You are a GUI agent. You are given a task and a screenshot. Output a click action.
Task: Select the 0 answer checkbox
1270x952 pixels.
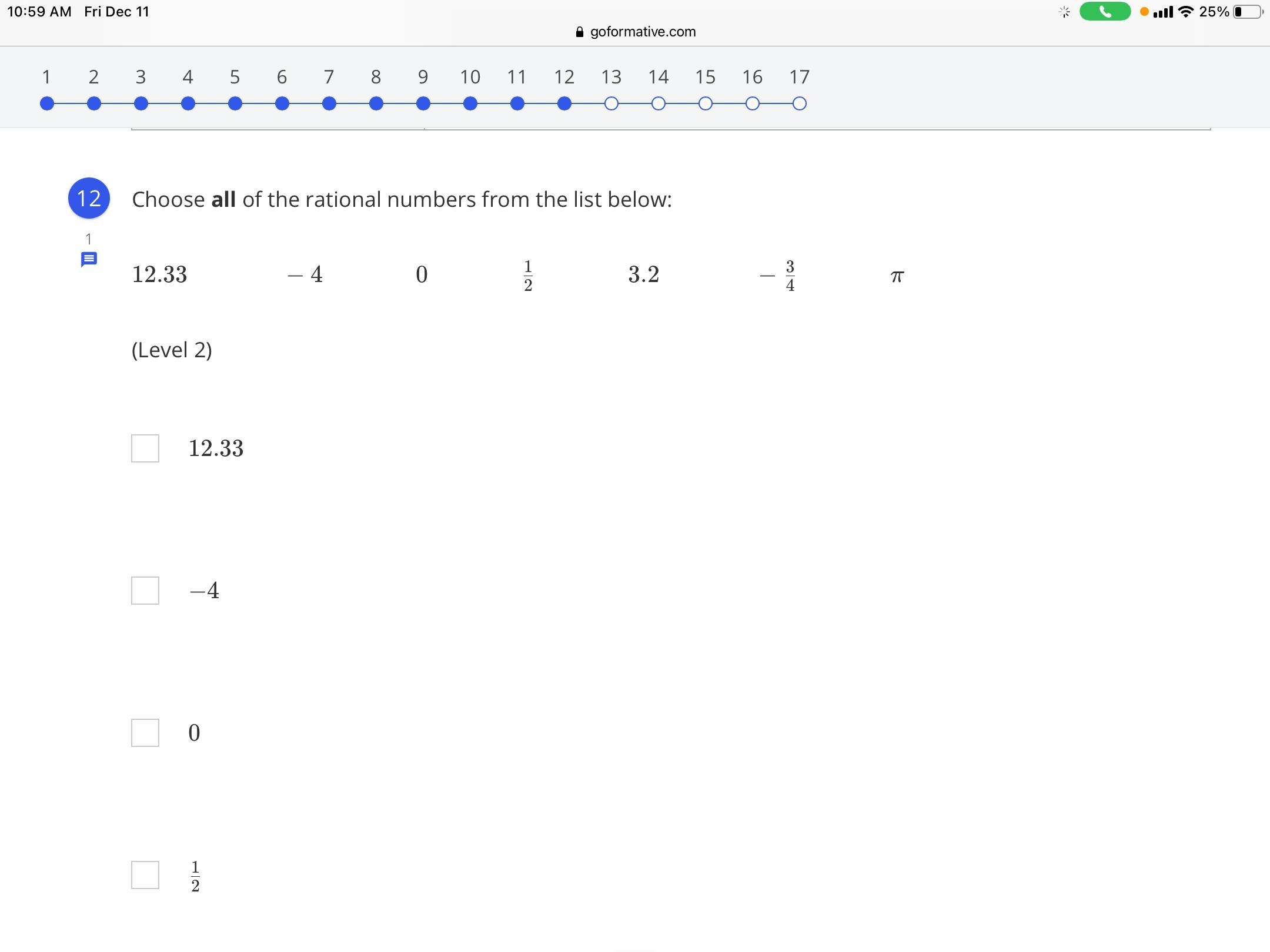(145, 733)
